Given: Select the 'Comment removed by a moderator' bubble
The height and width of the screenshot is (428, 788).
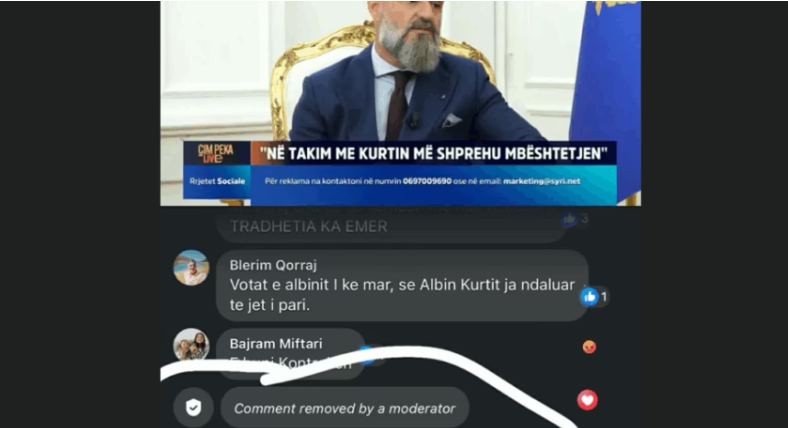Looking at the screenshot, I should tap(345, 407).
